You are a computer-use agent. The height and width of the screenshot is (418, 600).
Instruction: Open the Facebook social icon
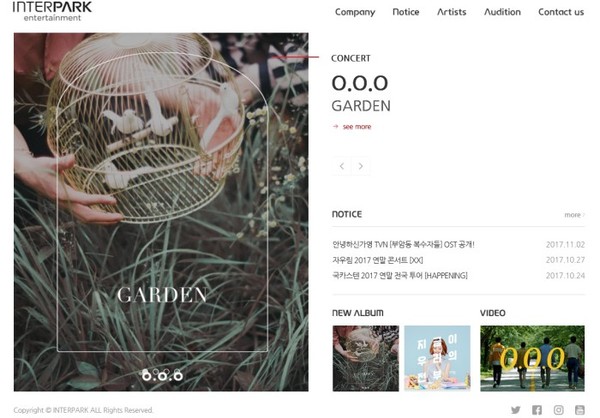pyautogui.click(x=537, y=410)
